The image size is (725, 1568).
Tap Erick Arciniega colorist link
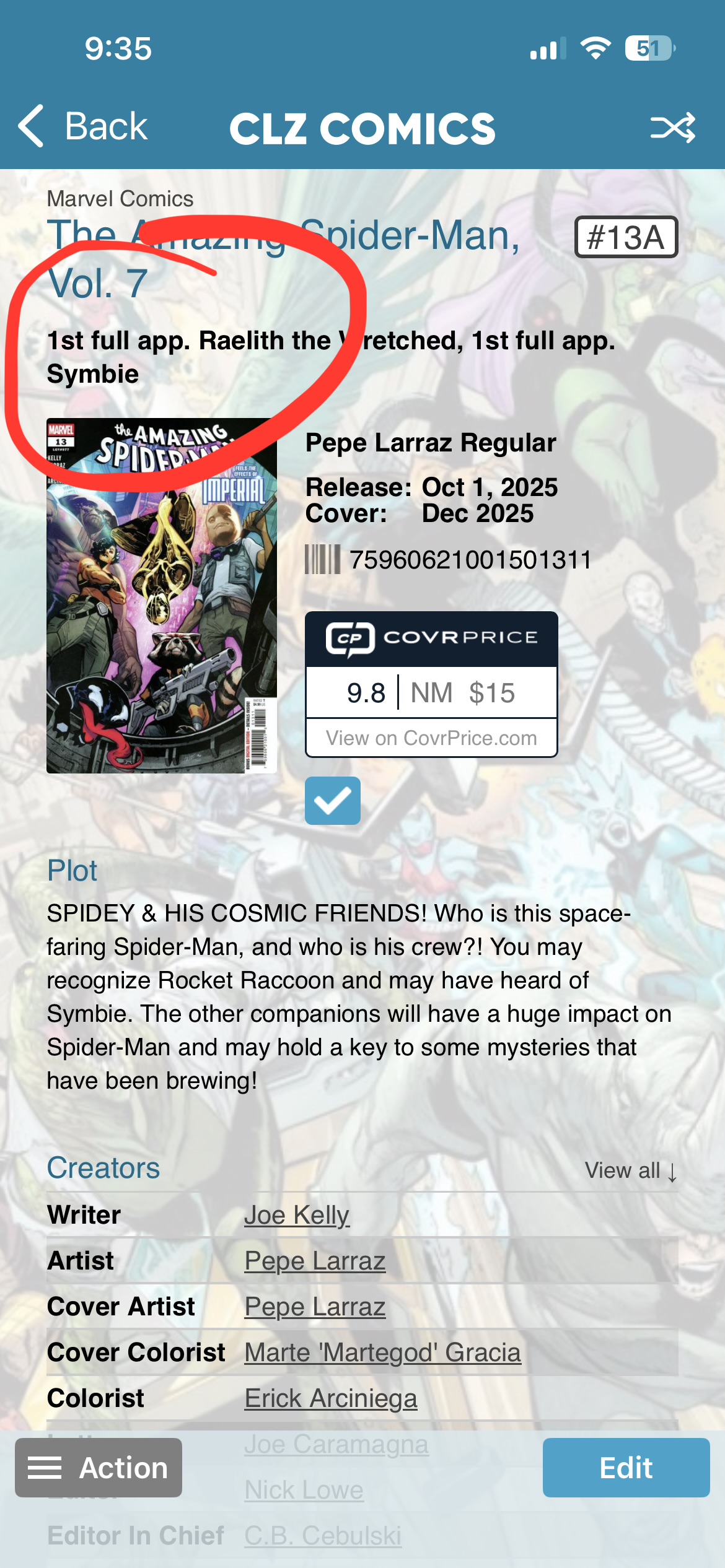(331, 1398)
